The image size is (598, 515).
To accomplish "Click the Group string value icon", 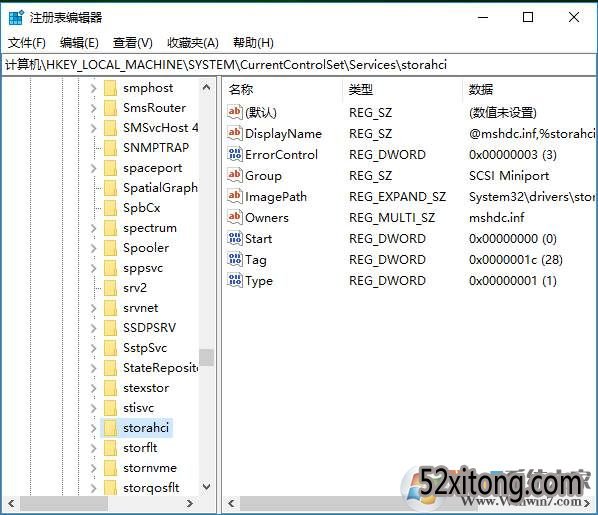I will 235,174.
